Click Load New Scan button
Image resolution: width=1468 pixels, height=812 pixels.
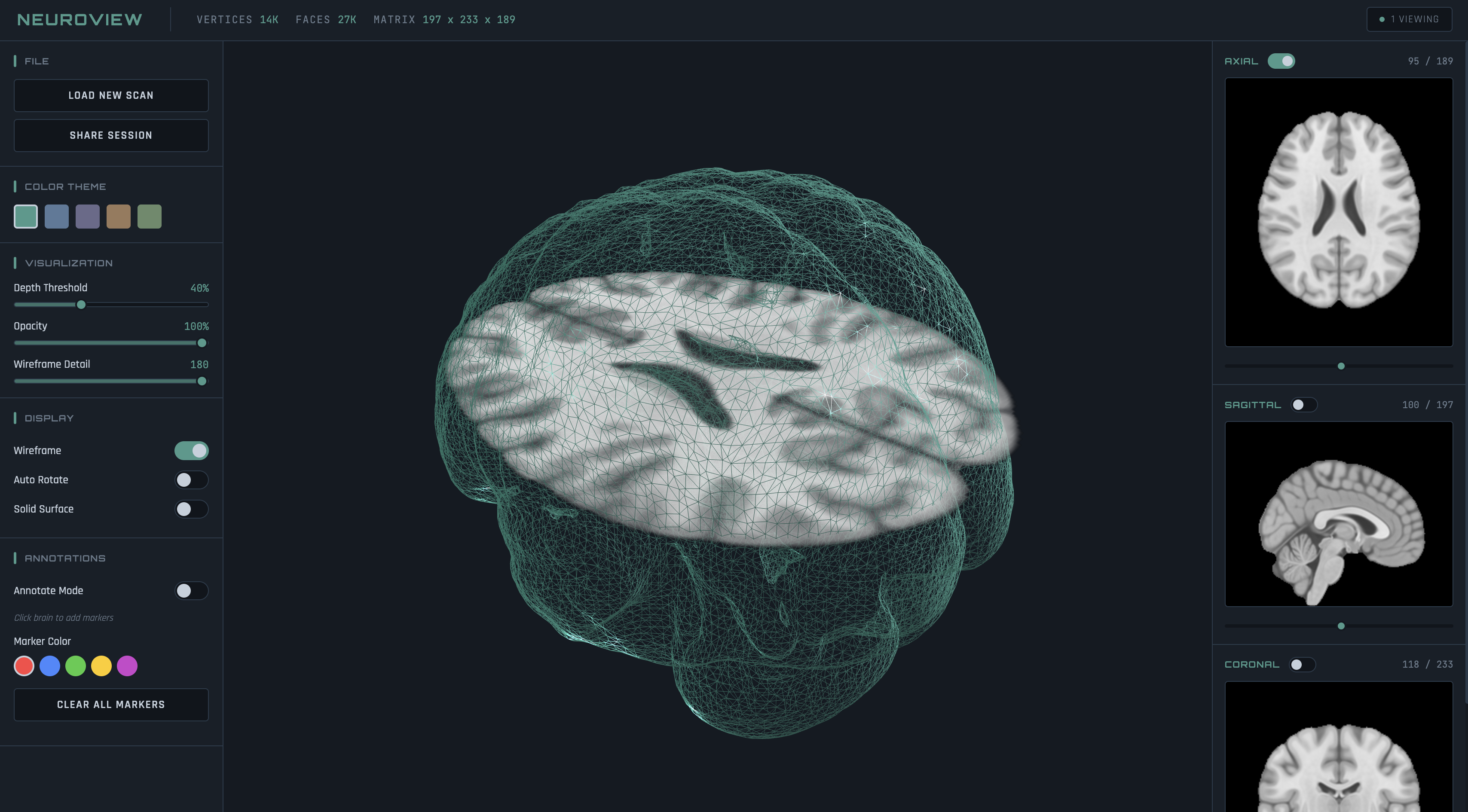pos(111,95)
